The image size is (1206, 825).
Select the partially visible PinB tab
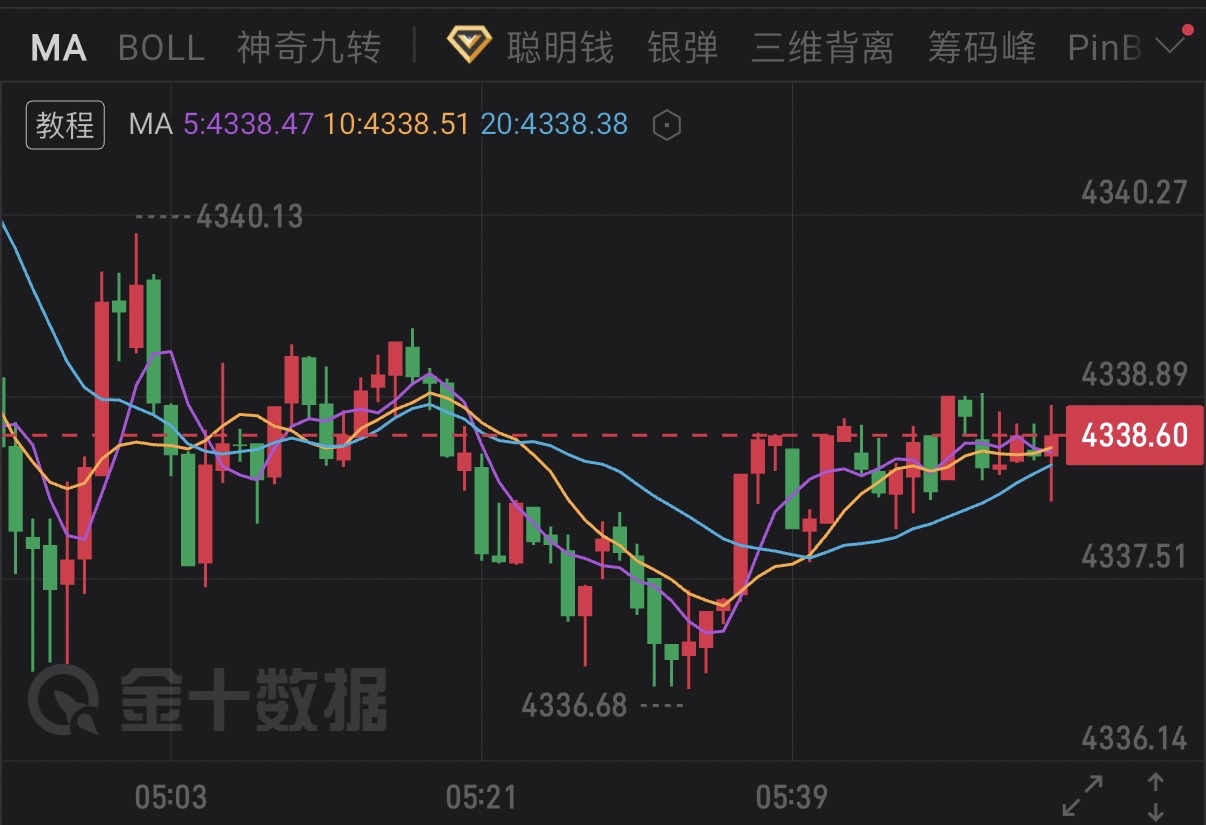point(1105,47)
